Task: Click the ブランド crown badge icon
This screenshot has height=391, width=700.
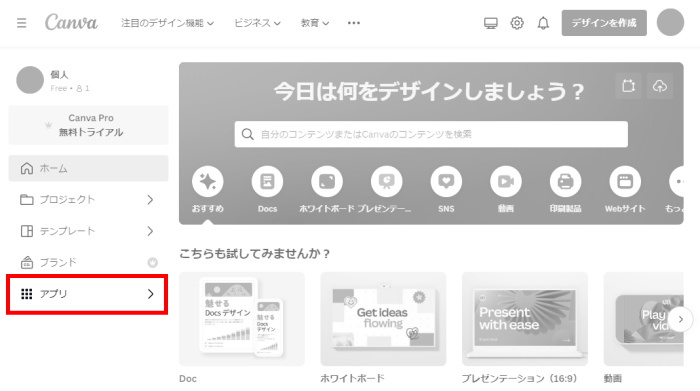Action: 153,262
